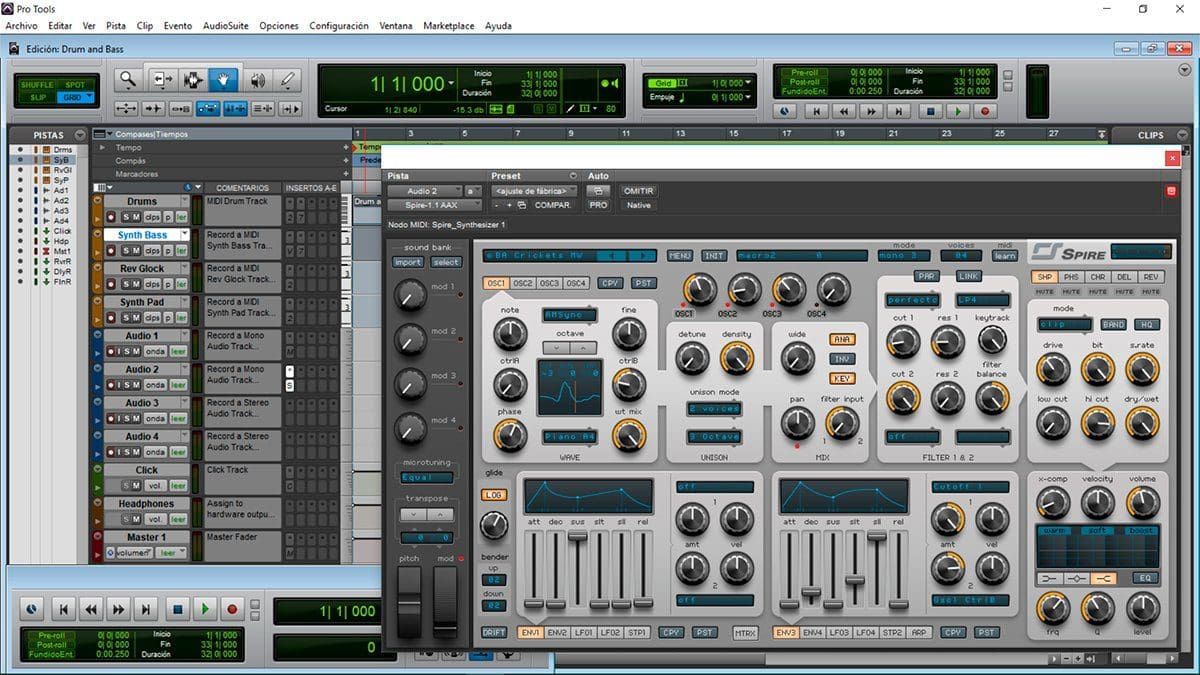Go to end in top toolbar transport

901,112
